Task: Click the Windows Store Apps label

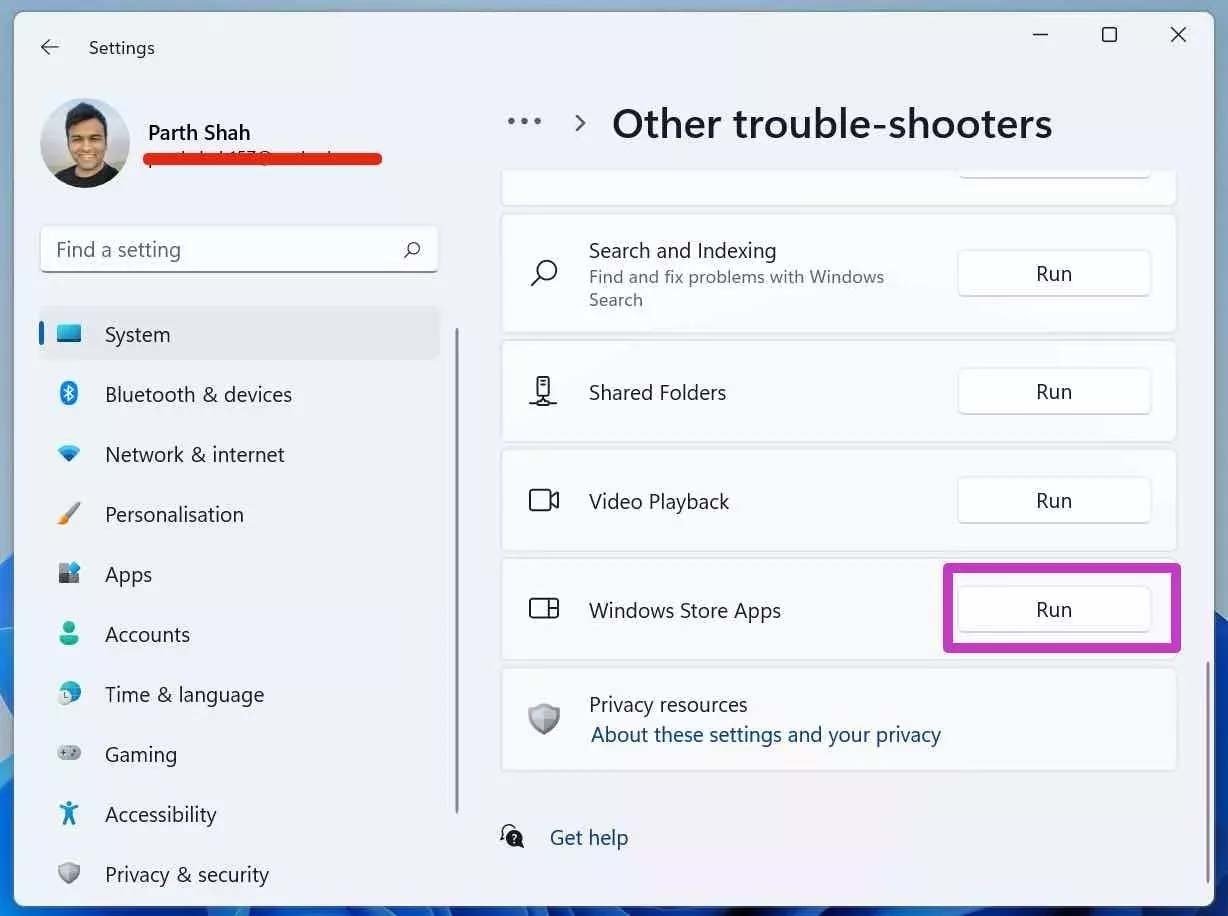Action: click(685, 610)
